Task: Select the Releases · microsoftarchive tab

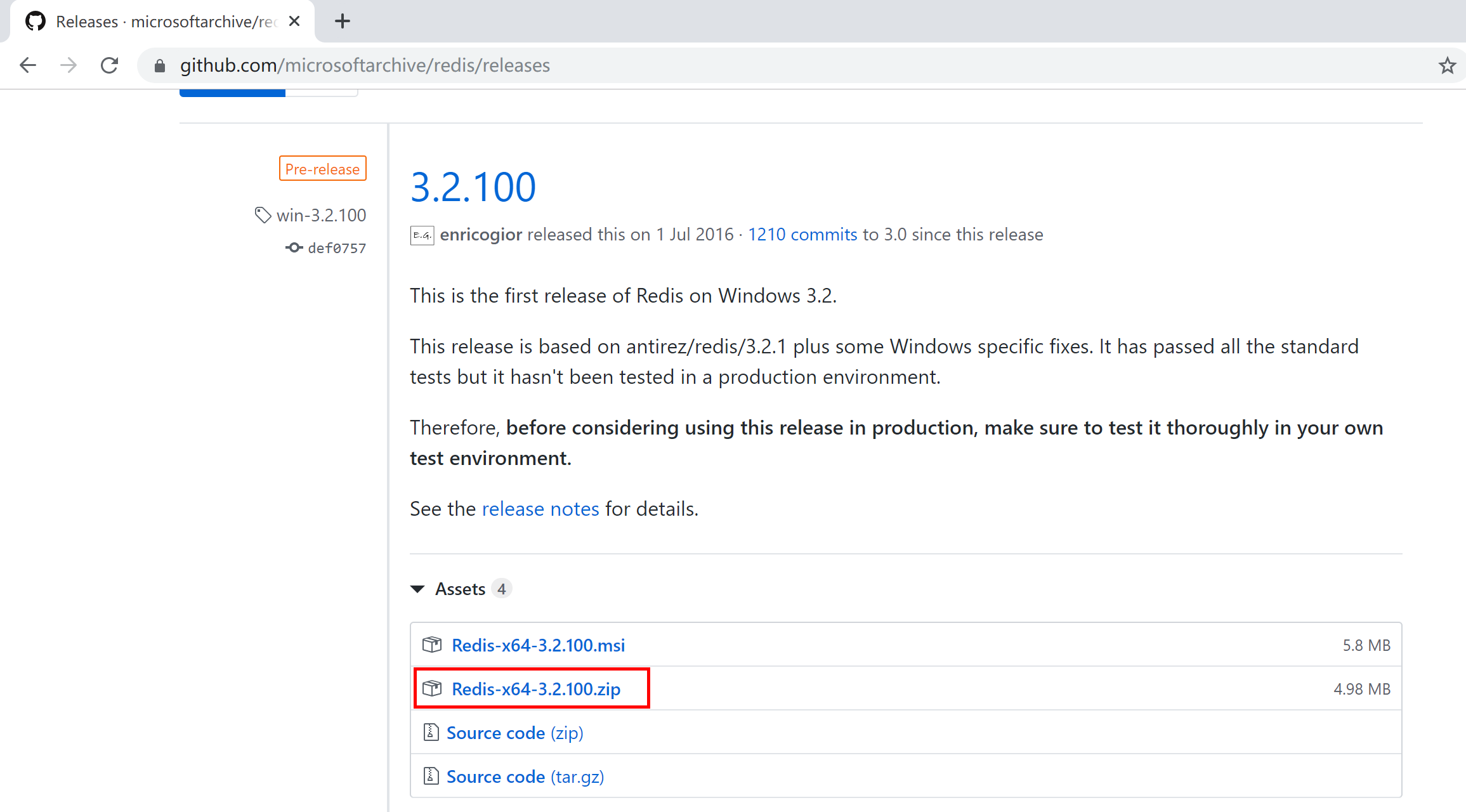Action: click(x=165, y=22)
